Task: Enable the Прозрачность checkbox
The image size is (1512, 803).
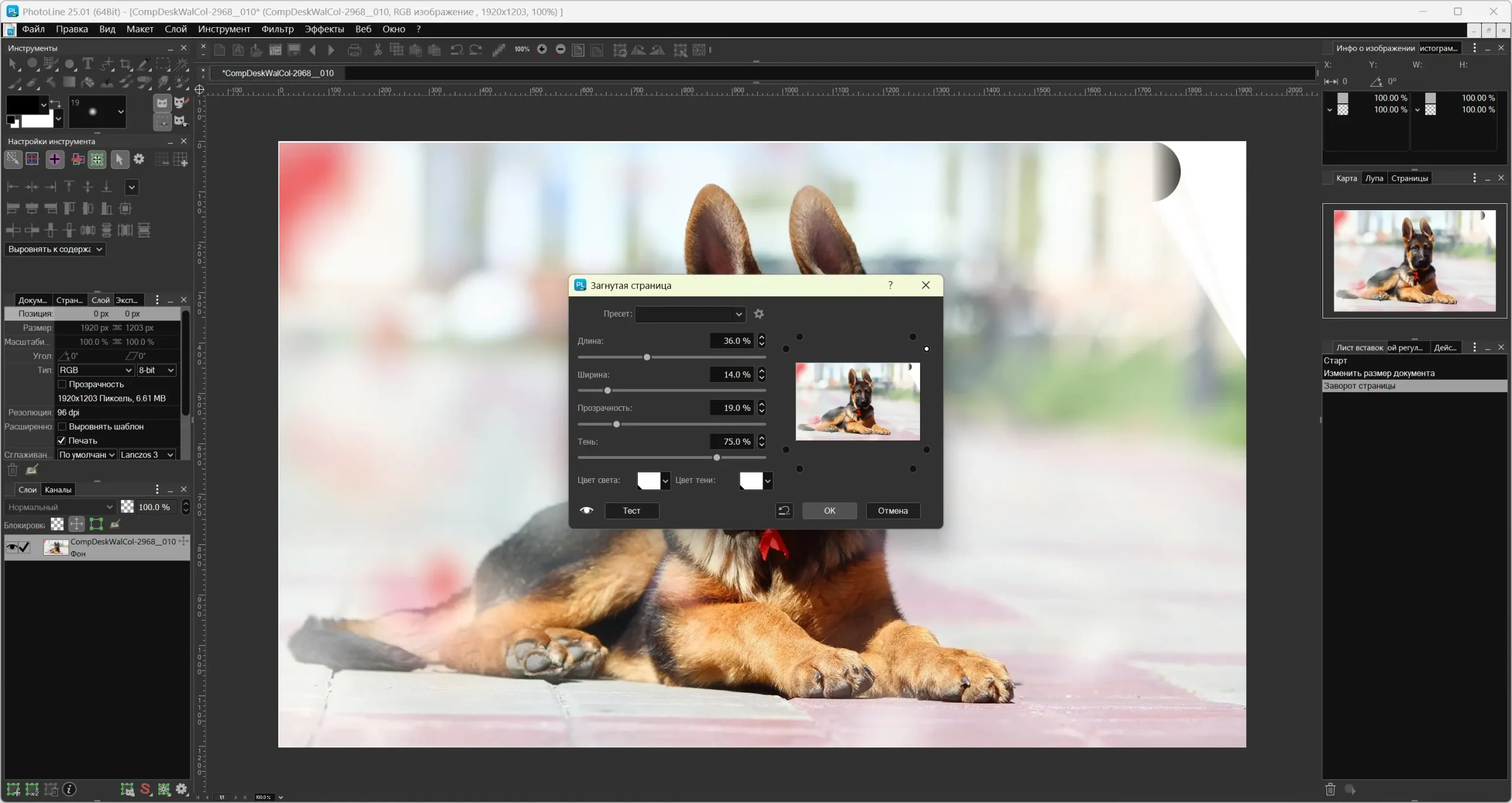Action: [x=62, y=384]
